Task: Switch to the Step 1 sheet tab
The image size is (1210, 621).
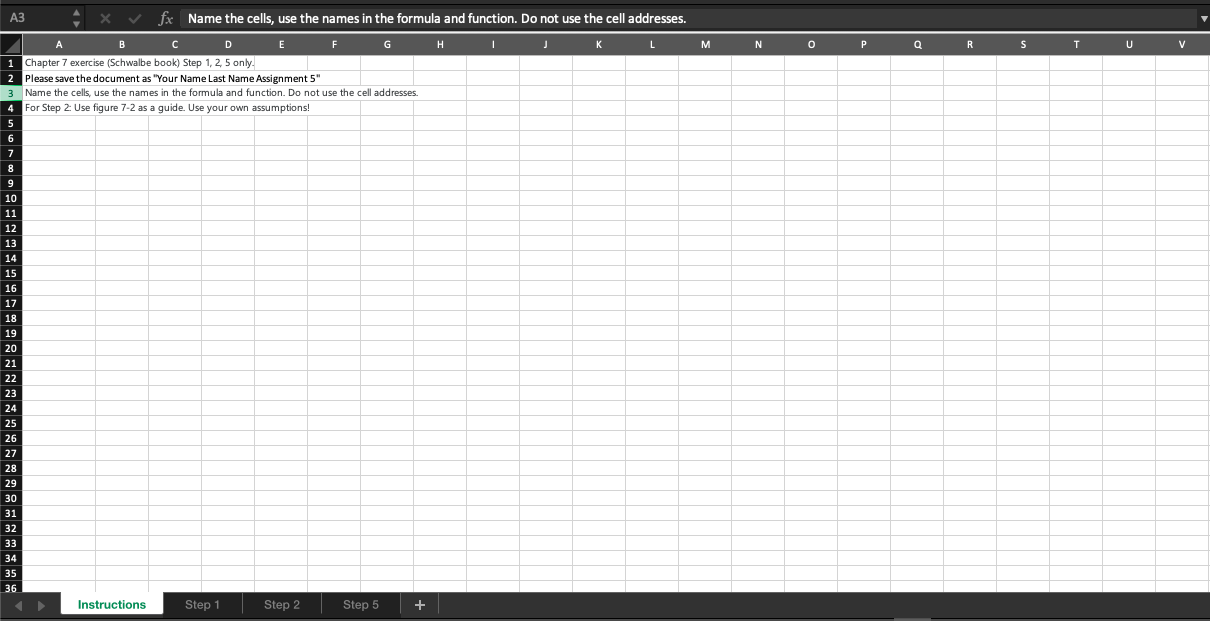Action: [202, 604]
